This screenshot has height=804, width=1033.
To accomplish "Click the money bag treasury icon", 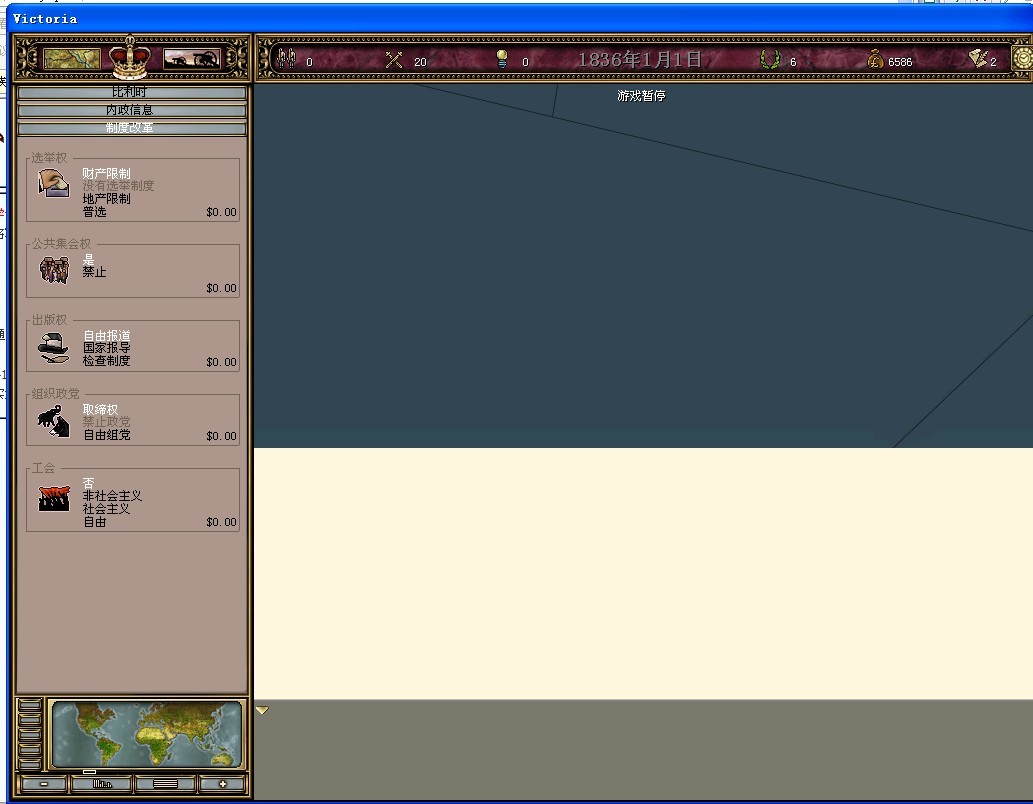I will (x=875, y=60).
